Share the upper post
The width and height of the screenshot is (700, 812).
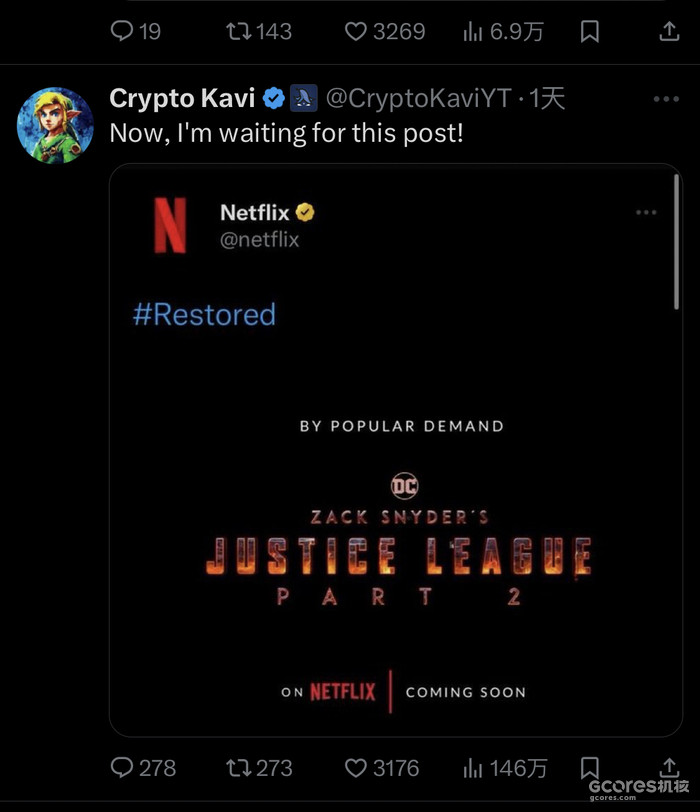click(x=669, y=32)
